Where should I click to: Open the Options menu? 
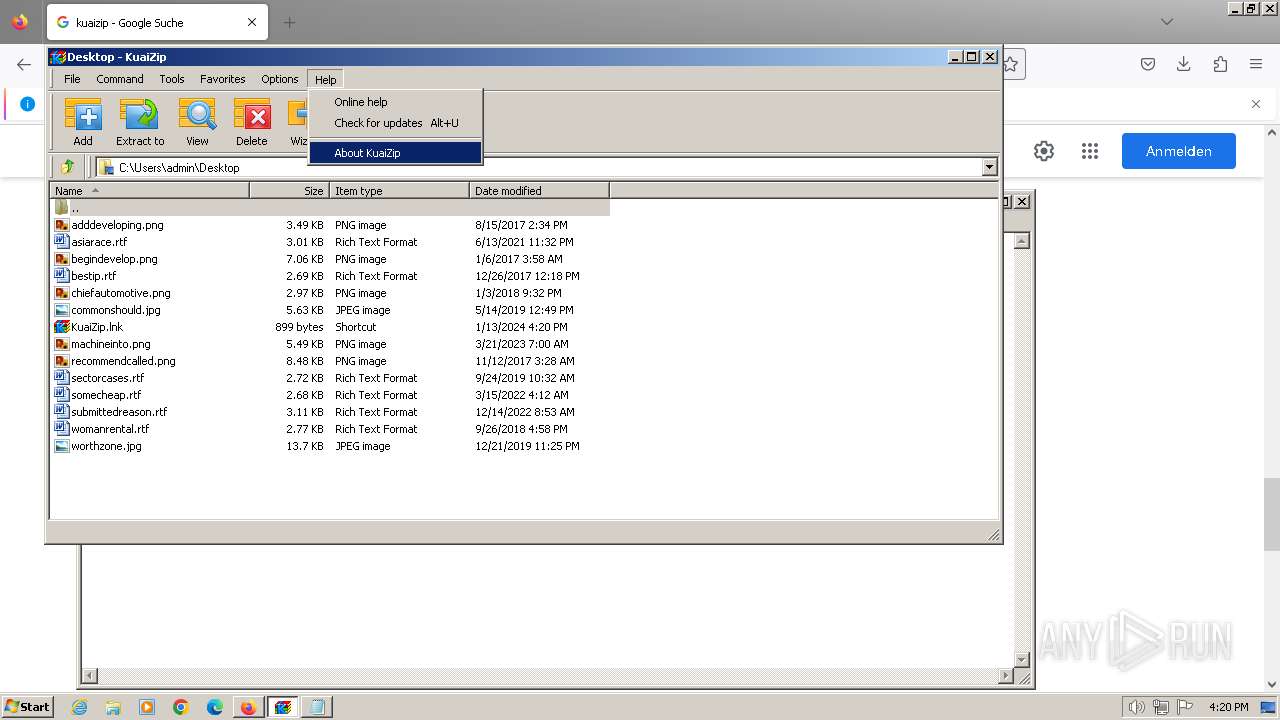(280, 79)
